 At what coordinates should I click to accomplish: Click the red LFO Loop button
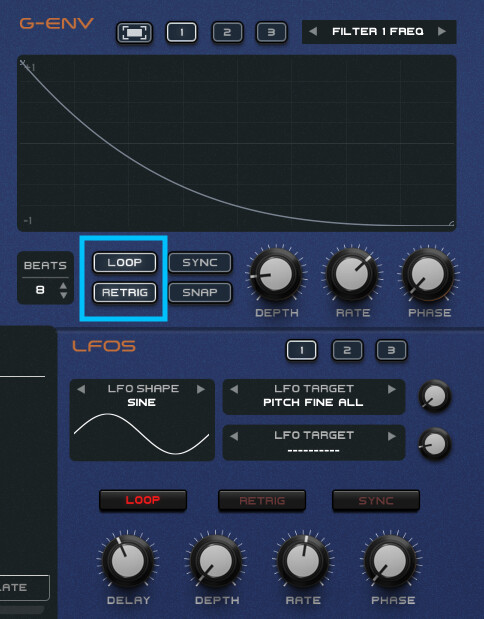click(143, 500)
